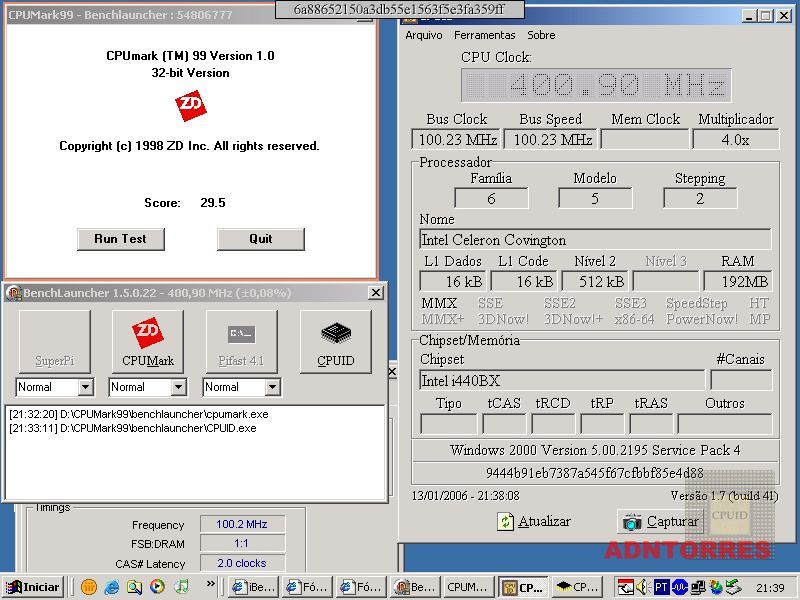This screenshot has height=600, width=800.
Task: Click the hash string 9444b91eb7387a545f67cfbbf85e4d88
Action: 595,473
